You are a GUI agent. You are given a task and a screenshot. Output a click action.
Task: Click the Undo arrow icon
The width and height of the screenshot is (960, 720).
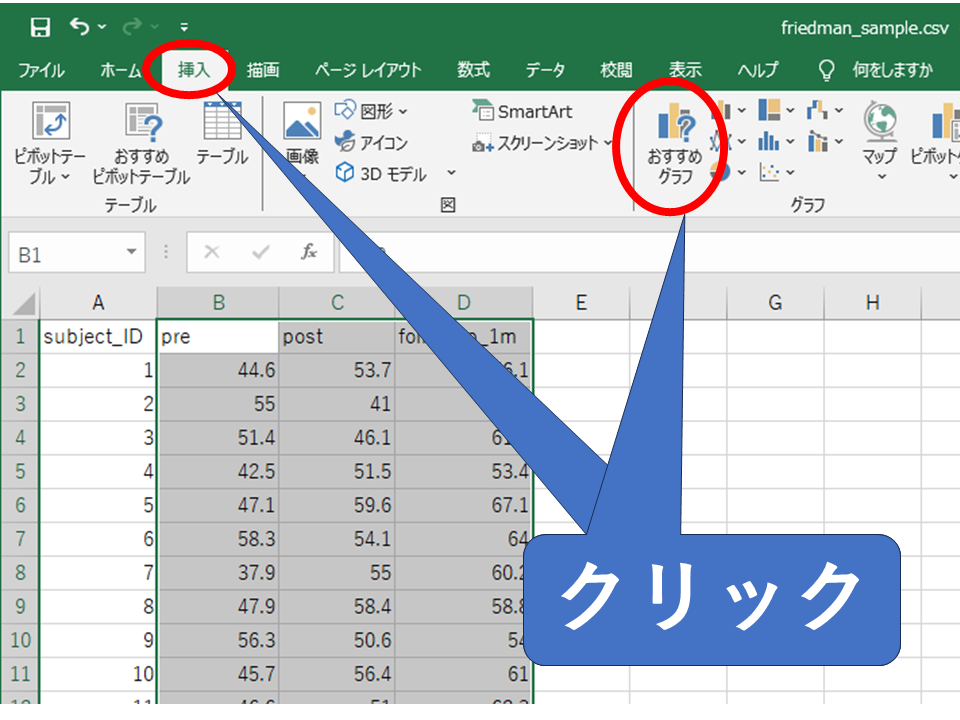click(80, 28)
